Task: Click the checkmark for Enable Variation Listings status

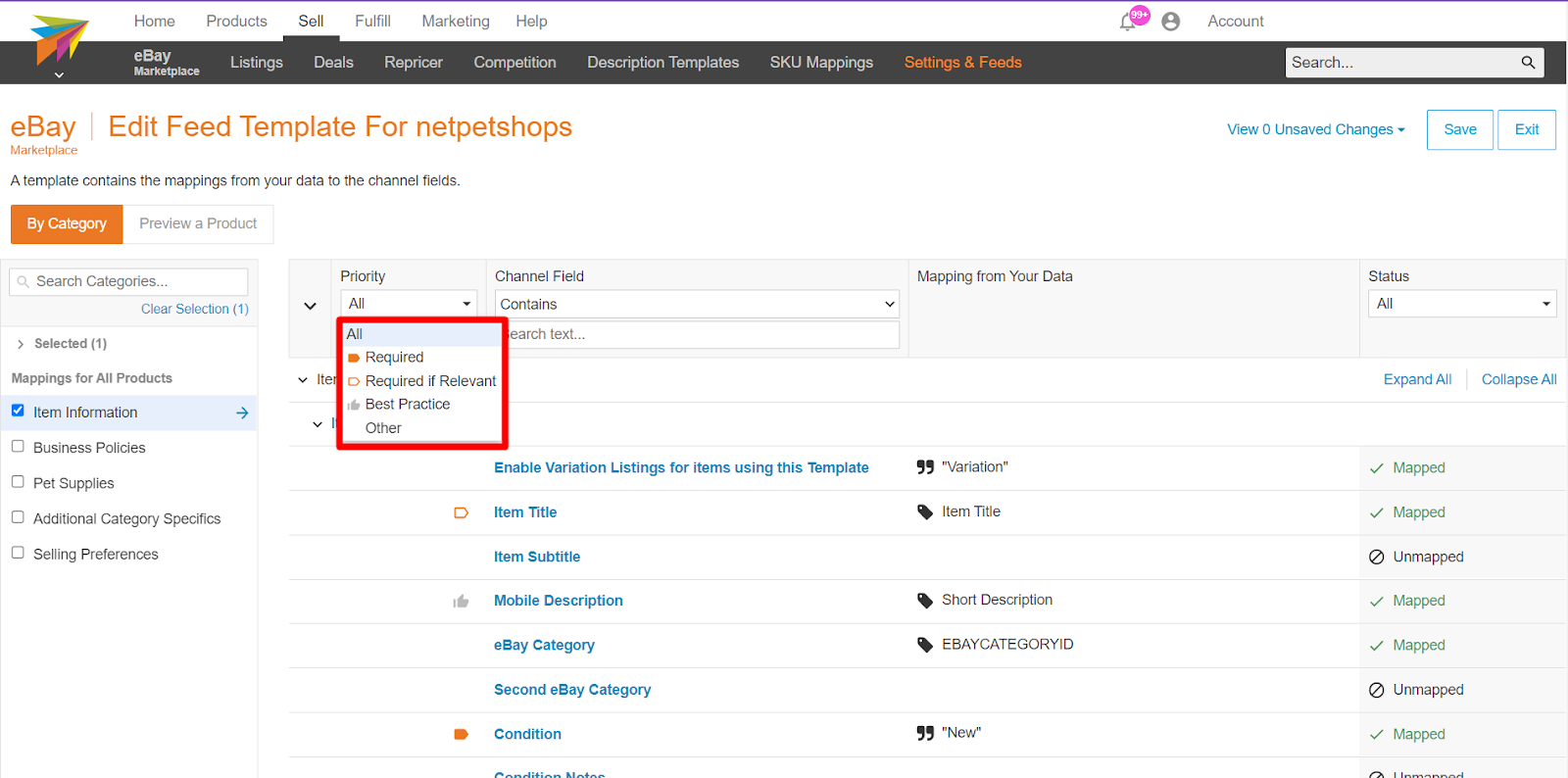Action: click(x=1377, y=468)
